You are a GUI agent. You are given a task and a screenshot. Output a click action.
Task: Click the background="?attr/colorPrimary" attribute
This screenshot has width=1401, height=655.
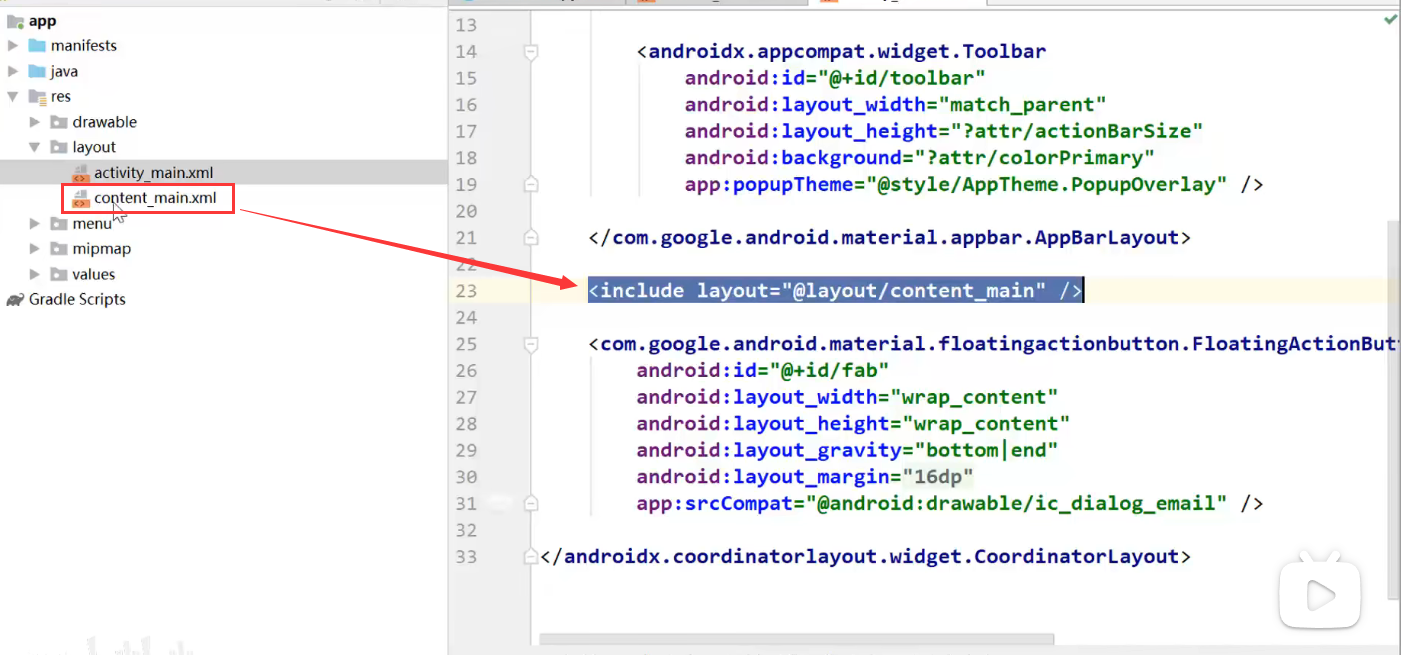[919, 157]
